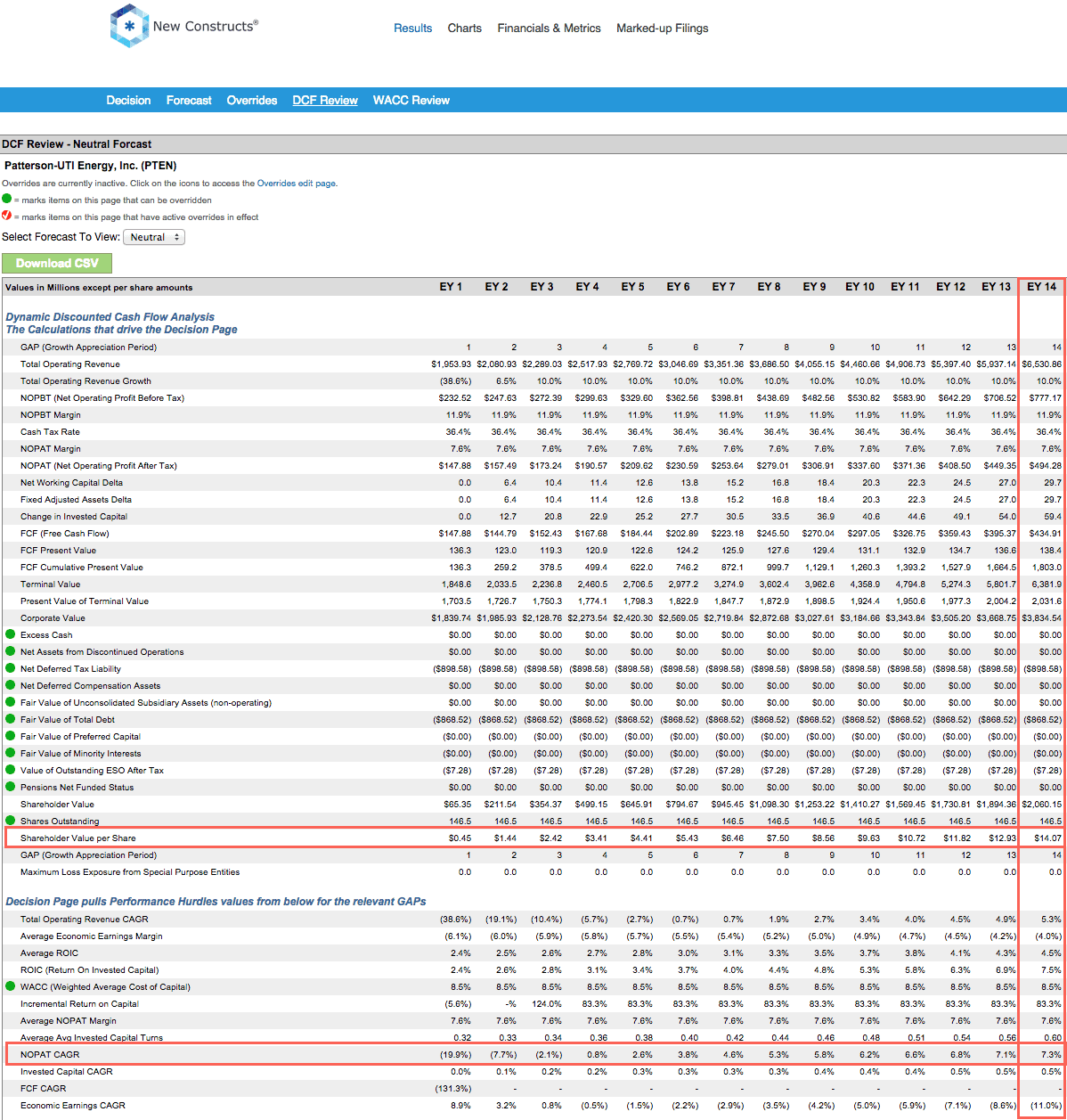Click the $14.07 shareholder value per share cell
This screenshot has width=1067, height=1120.
pos(1046,838)
